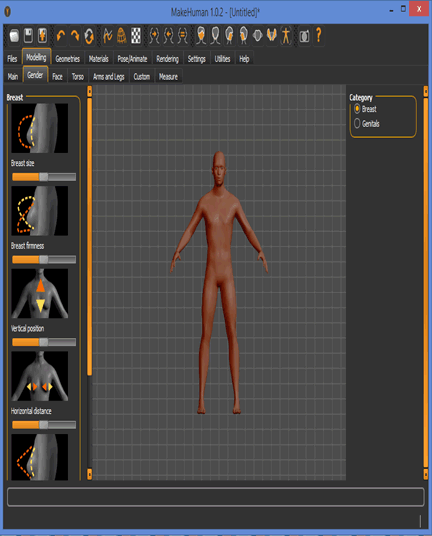
Task: Click the Breast size slider
Action: click(x=44, y=177)
